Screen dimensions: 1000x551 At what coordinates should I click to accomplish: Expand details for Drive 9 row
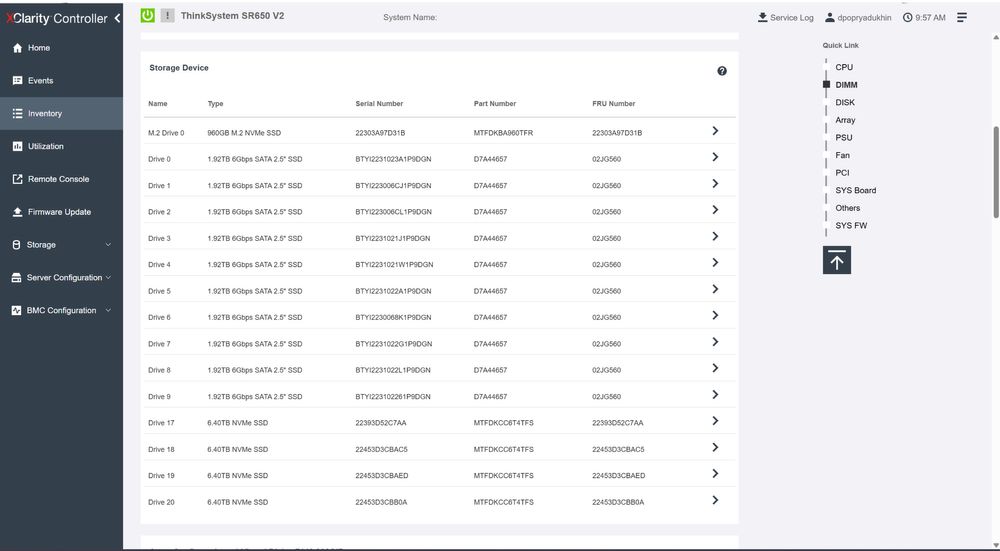point(715,395)
